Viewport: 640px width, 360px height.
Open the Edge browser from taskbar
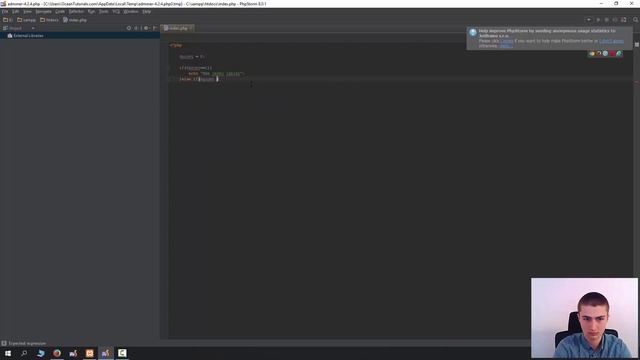click(40, 353)
